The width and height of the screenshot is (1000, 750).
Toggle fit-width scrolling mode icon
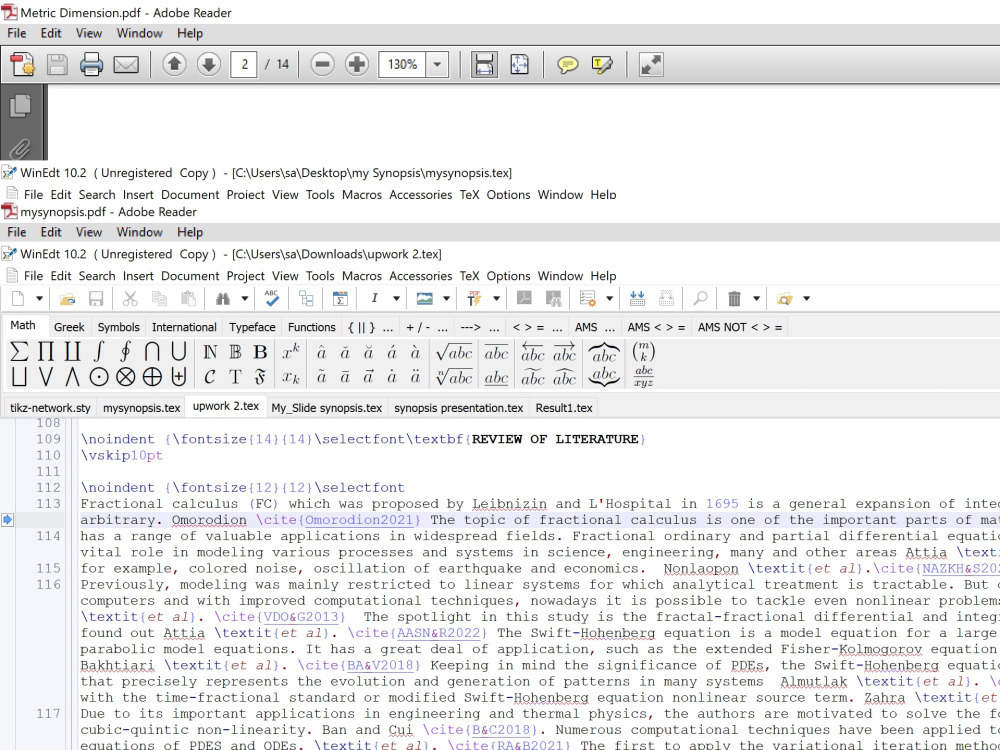point(484,64)
